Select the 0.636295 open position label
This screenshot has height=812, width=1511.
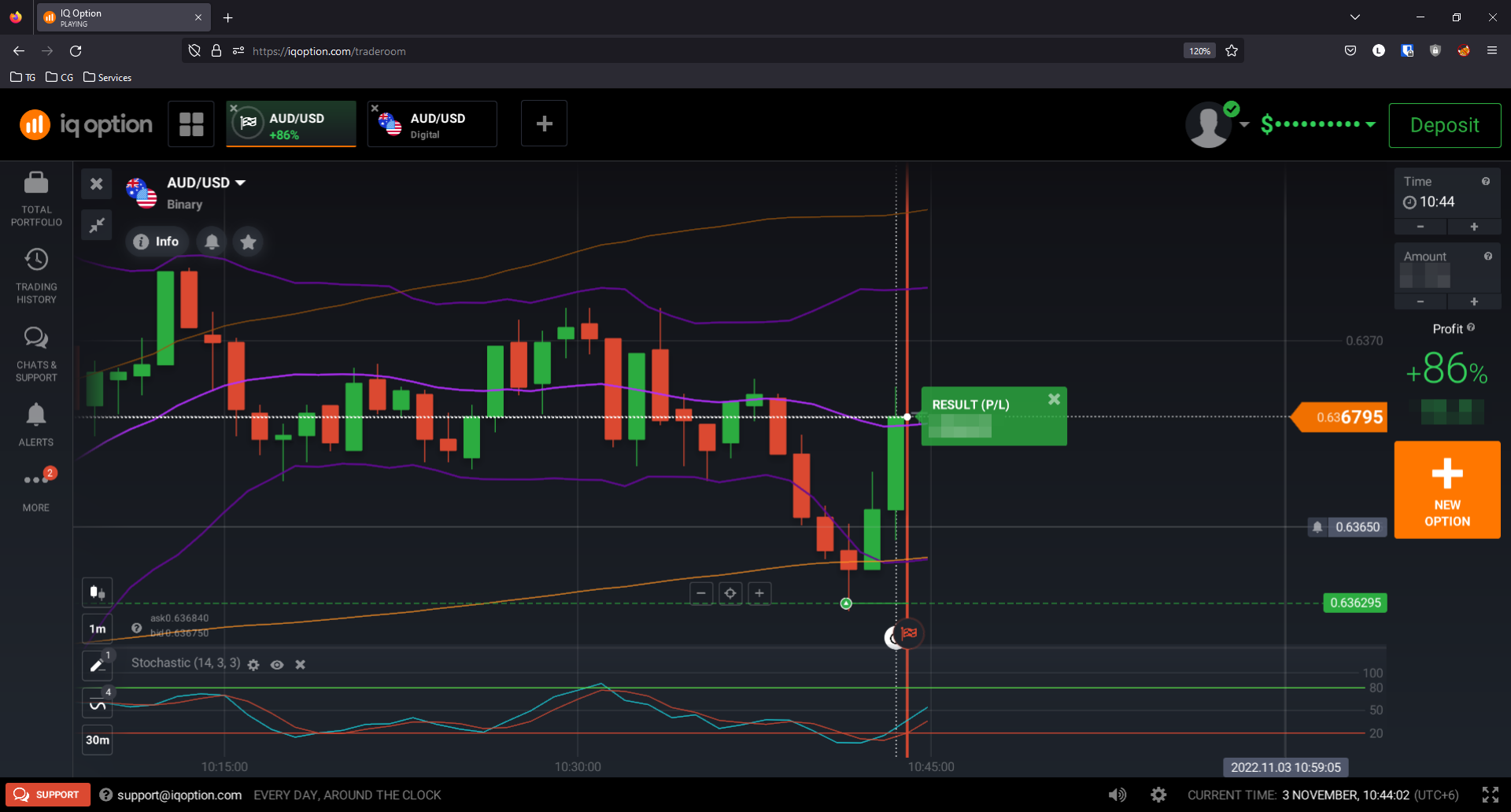click(1355, 603)
